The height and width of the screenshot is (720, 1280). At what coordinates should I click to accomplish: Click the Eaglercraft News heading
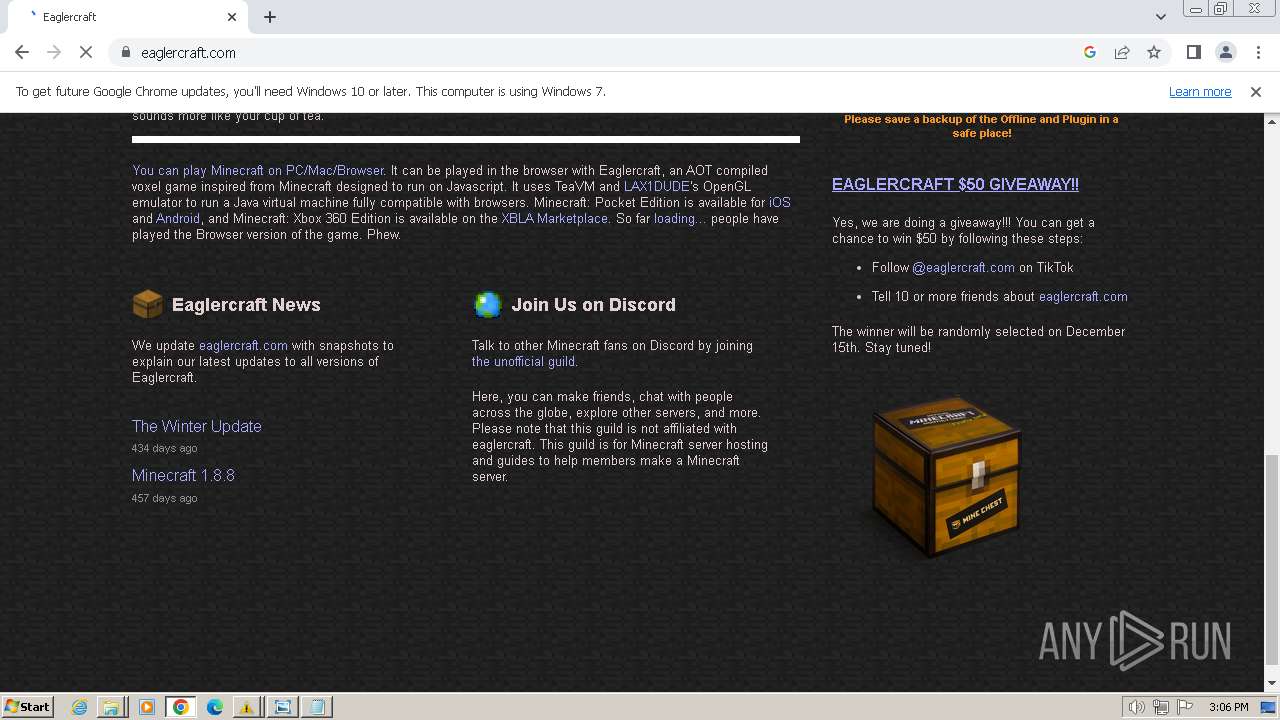(x=246, y=305)
